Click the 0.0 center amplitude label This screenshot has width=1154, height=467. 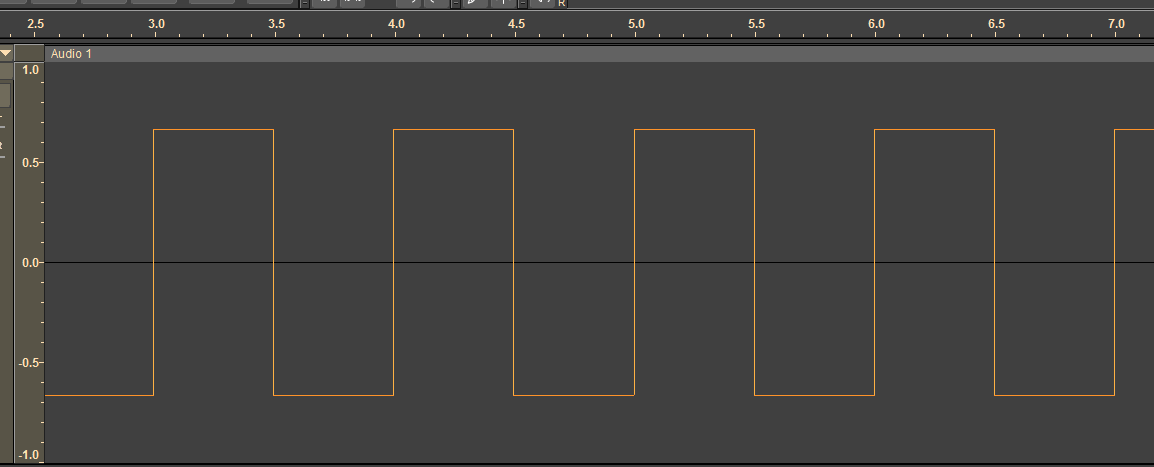(x=30, y=263)
